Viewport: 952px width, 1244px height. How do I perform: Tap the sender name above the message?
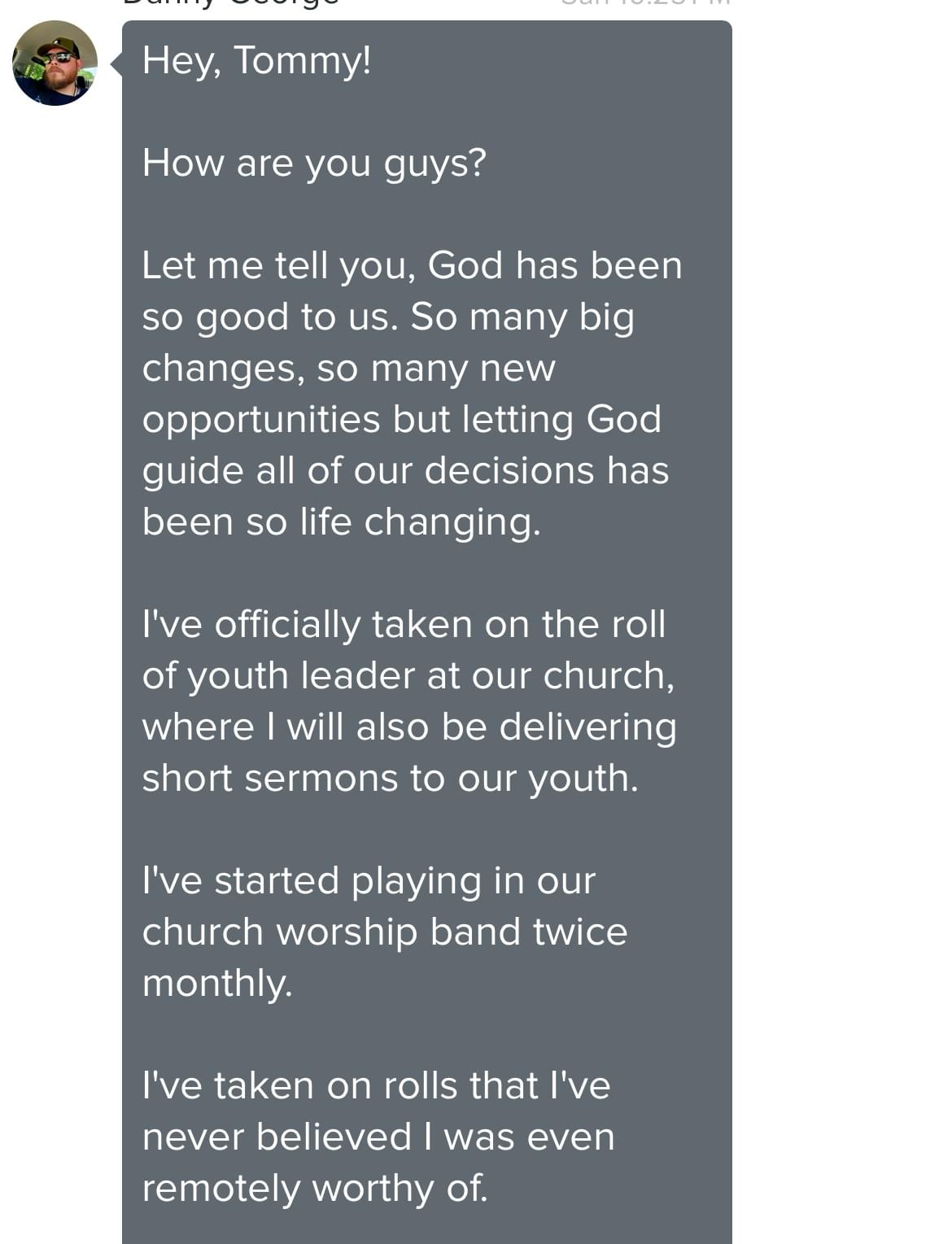click(x=230, y=3)
